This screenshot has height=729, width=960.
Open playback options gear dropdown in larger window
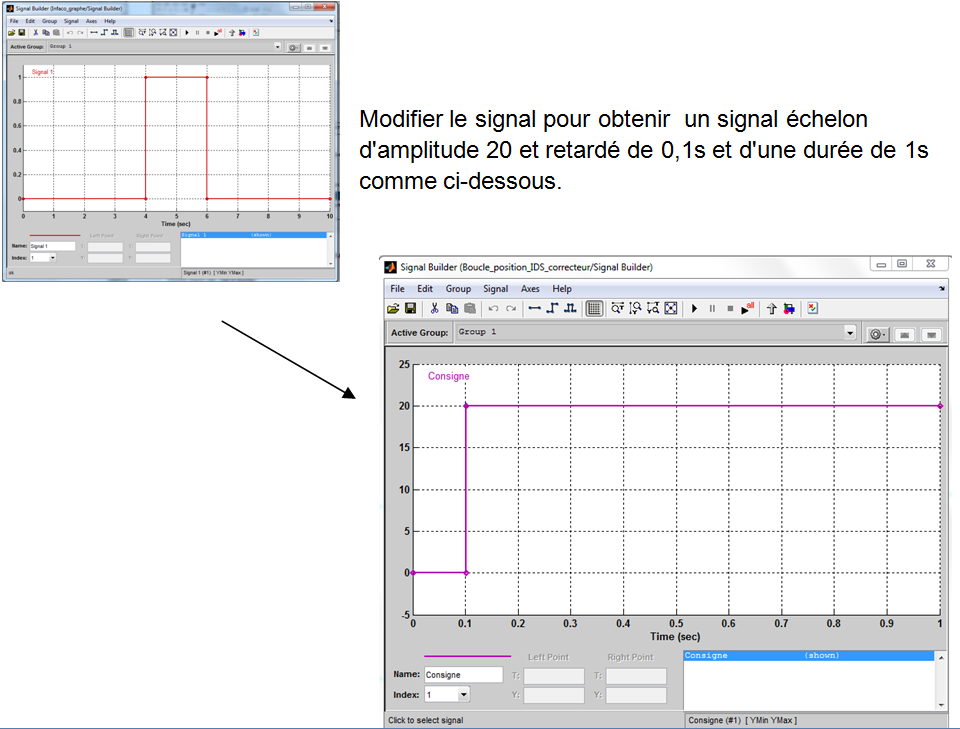click(x=877, y=334)
